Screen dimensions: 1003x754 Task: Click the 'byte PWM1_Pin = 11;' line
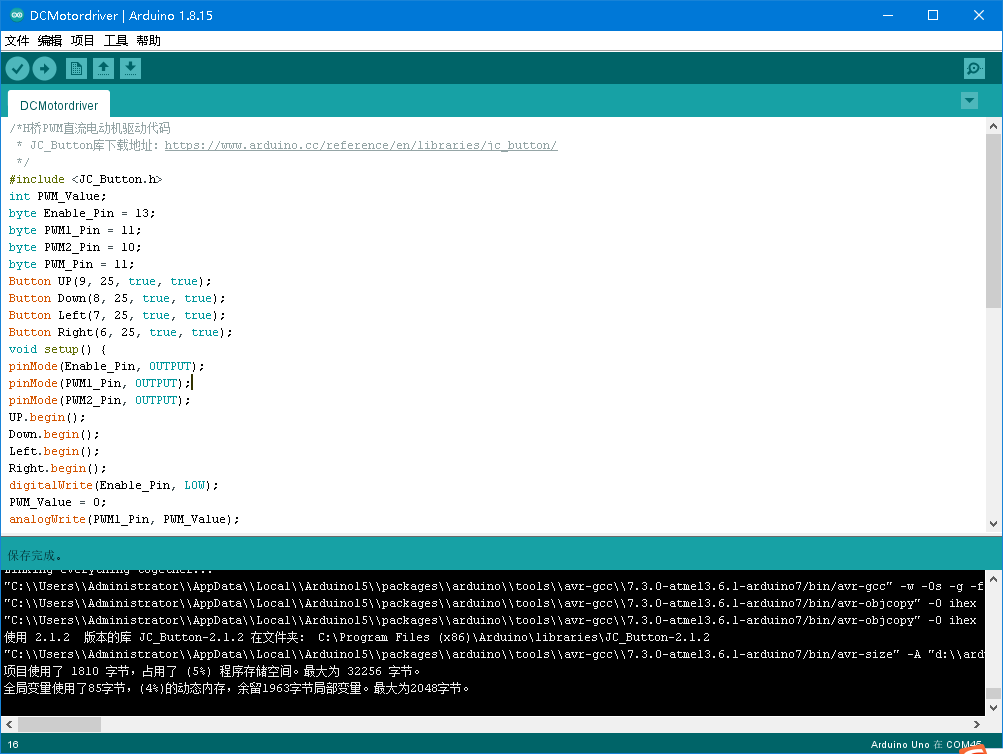click(x=75, y=230)
